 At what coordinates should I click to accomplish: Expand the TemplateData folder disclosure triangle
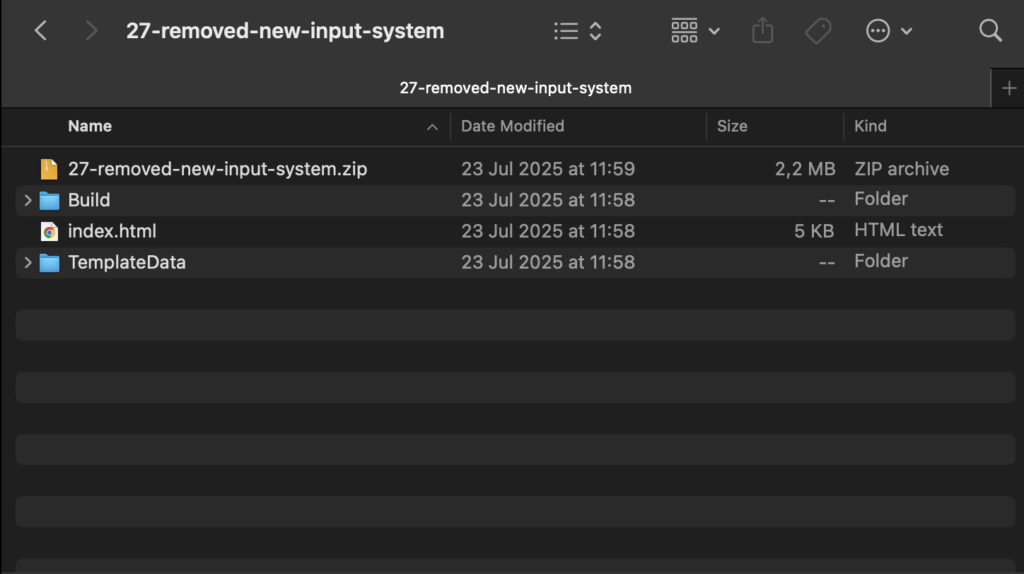coord(28,263)
